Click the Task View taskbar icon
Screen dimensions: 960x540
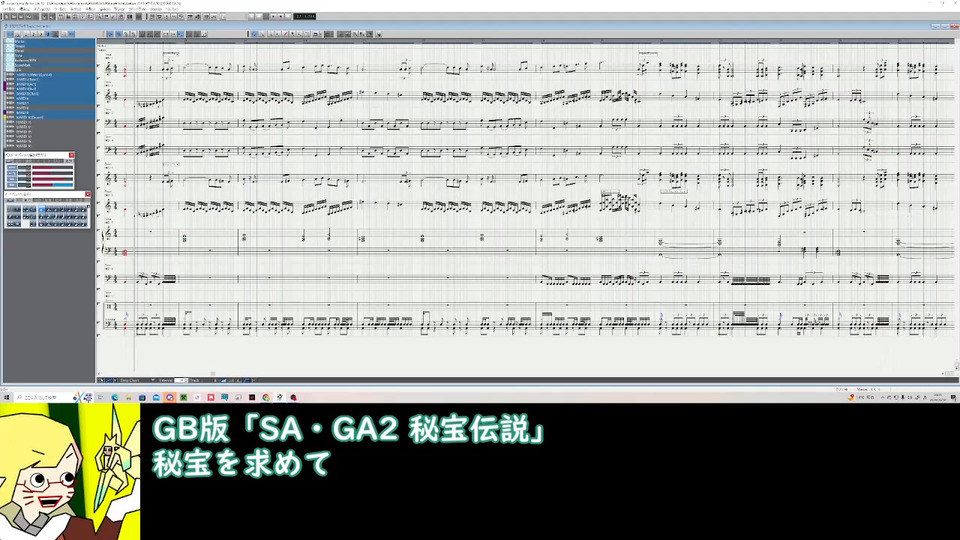100,397
